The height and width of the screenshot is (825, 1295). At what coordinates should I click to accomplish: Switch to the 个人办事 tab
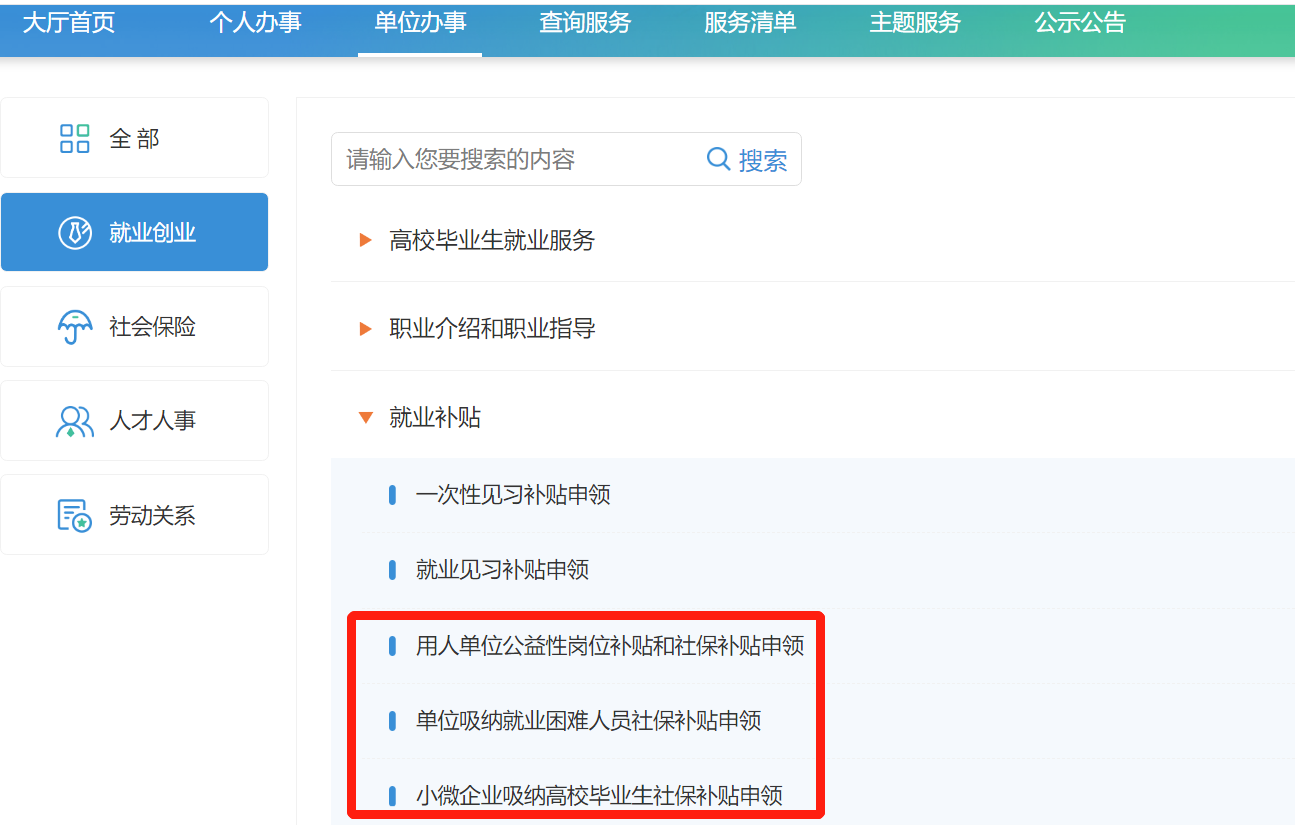point(255,23)
